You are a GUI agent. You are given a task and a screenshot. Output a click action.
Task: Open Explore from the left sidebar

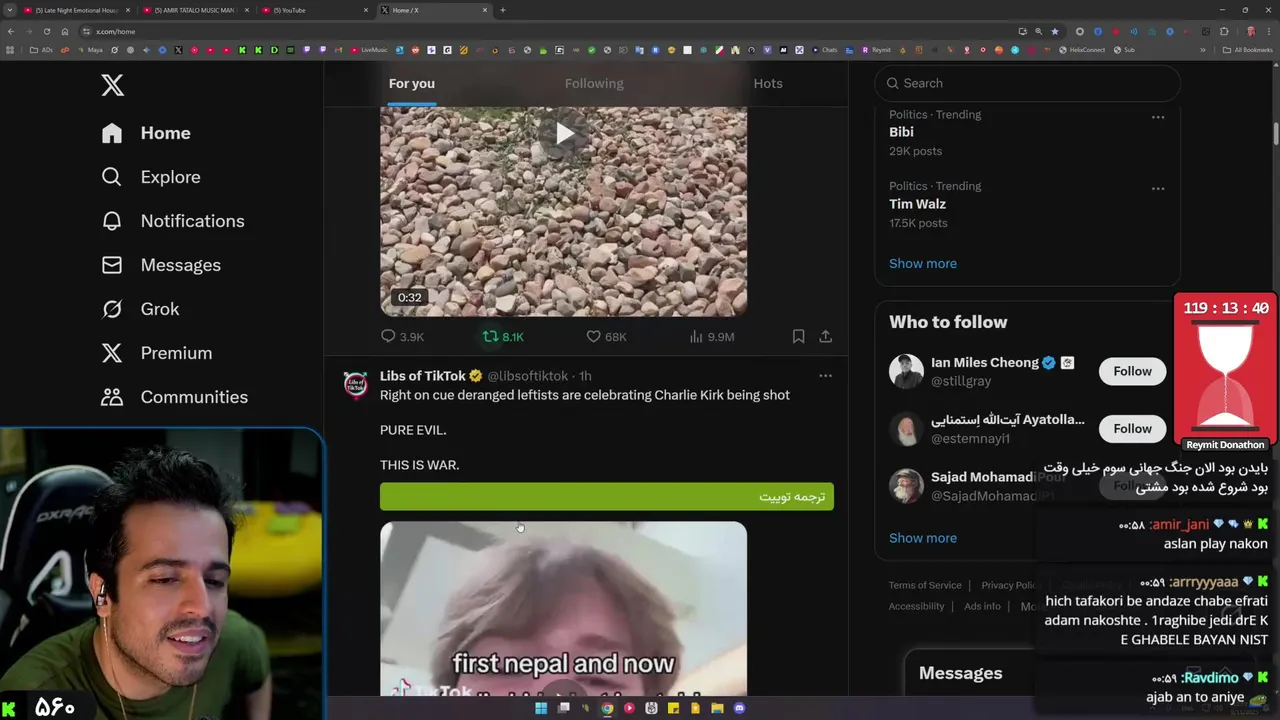151,177
